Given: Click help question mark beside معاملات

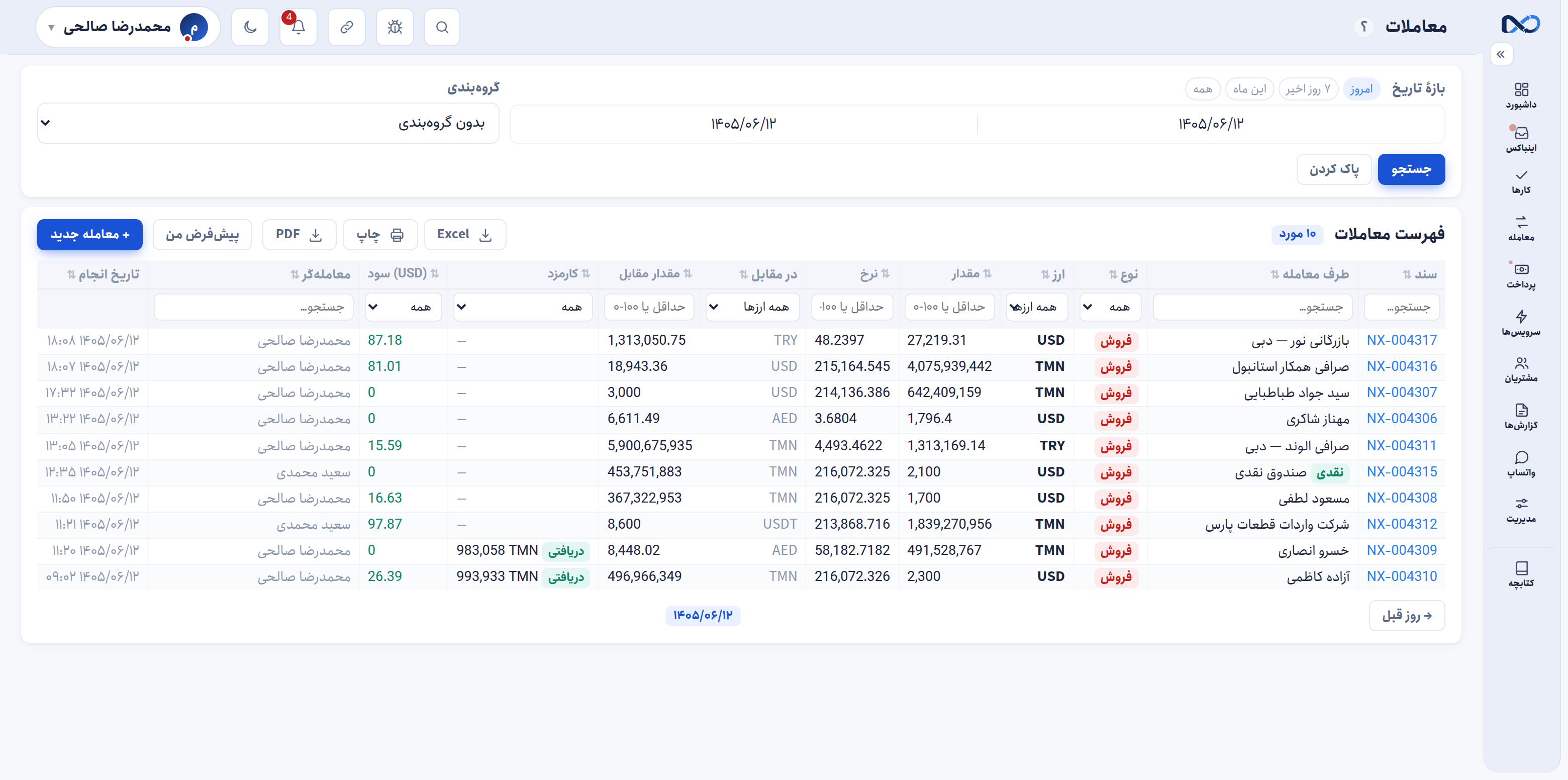Looking at the screenshot, I should (1363, 27).
